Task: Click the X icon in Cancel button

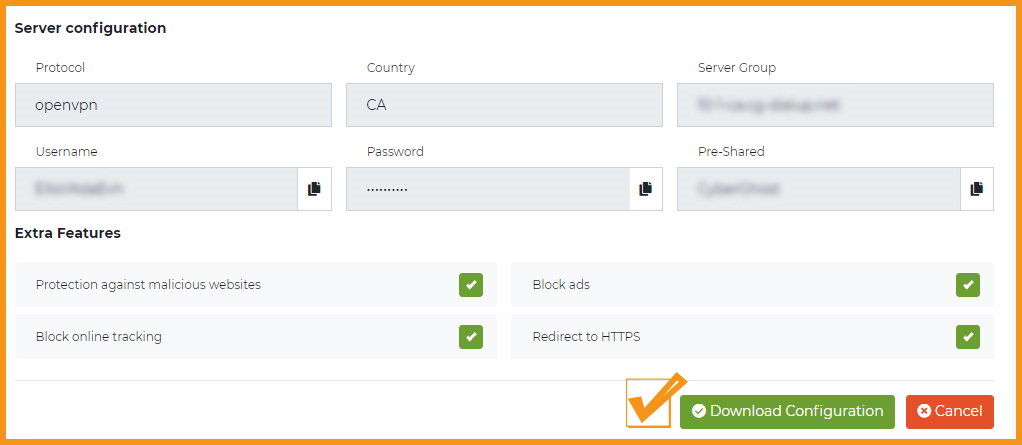Action: pos(924,412)
